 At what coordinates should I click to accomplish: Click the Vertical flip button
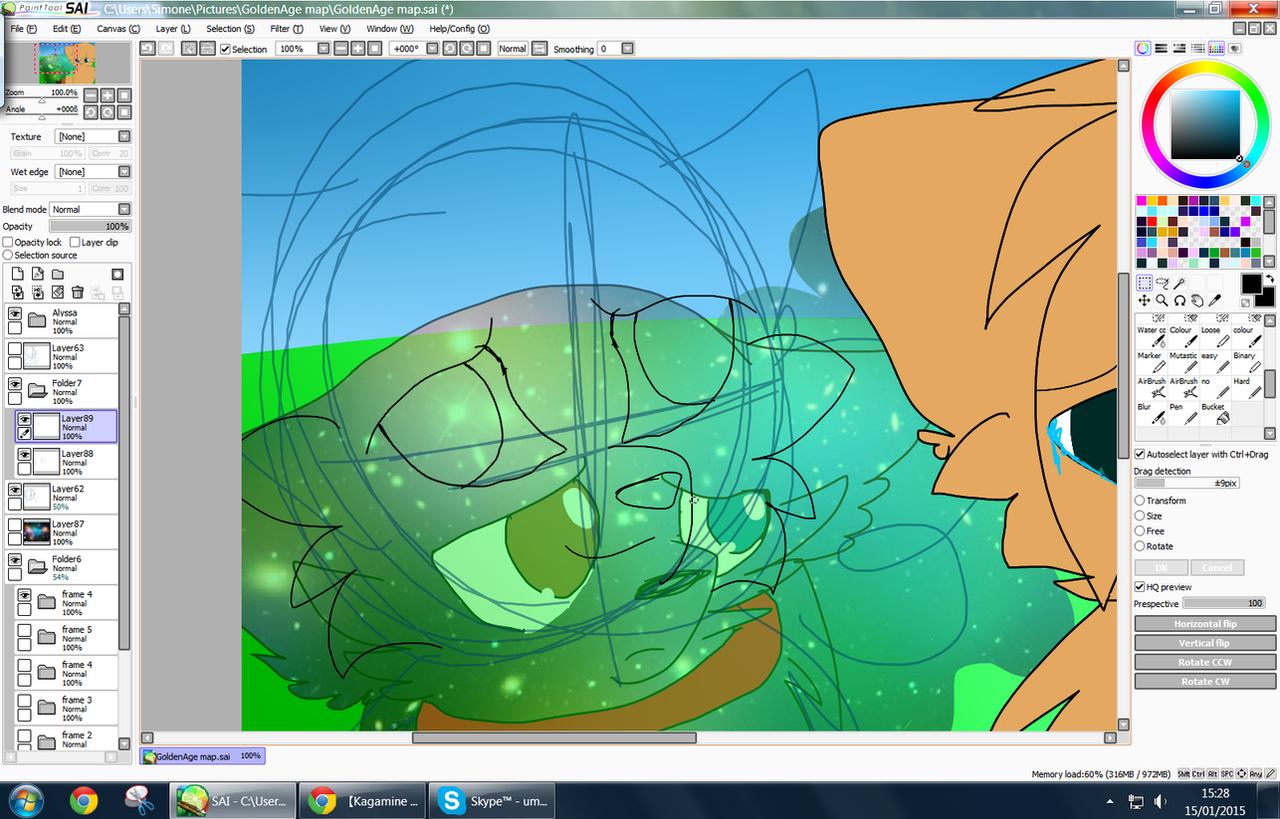coord(1205,642)
